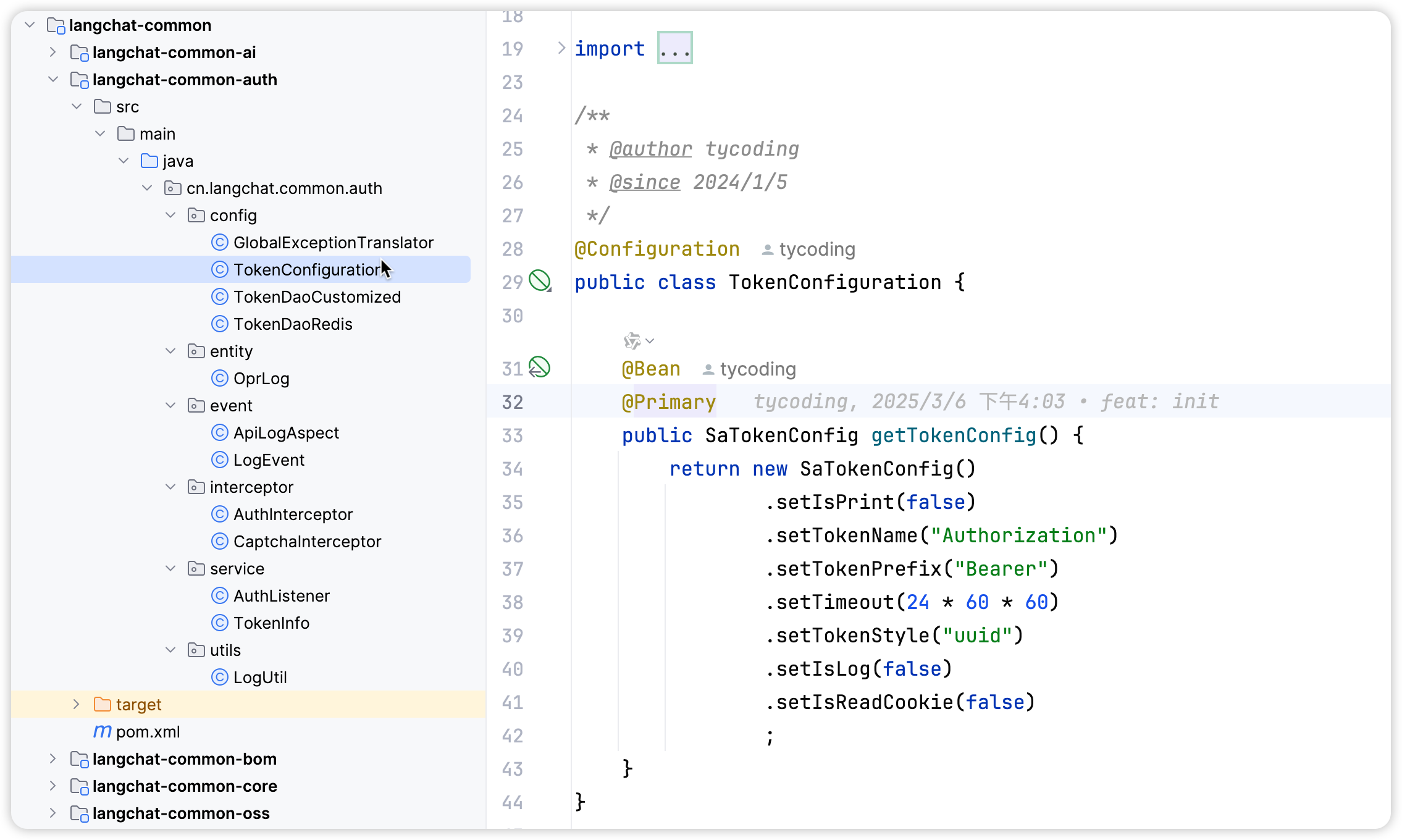The image size is (1402, 840).
Task: Click the config package folder icon
Action: pyautogui.click(x=196, y=215)
